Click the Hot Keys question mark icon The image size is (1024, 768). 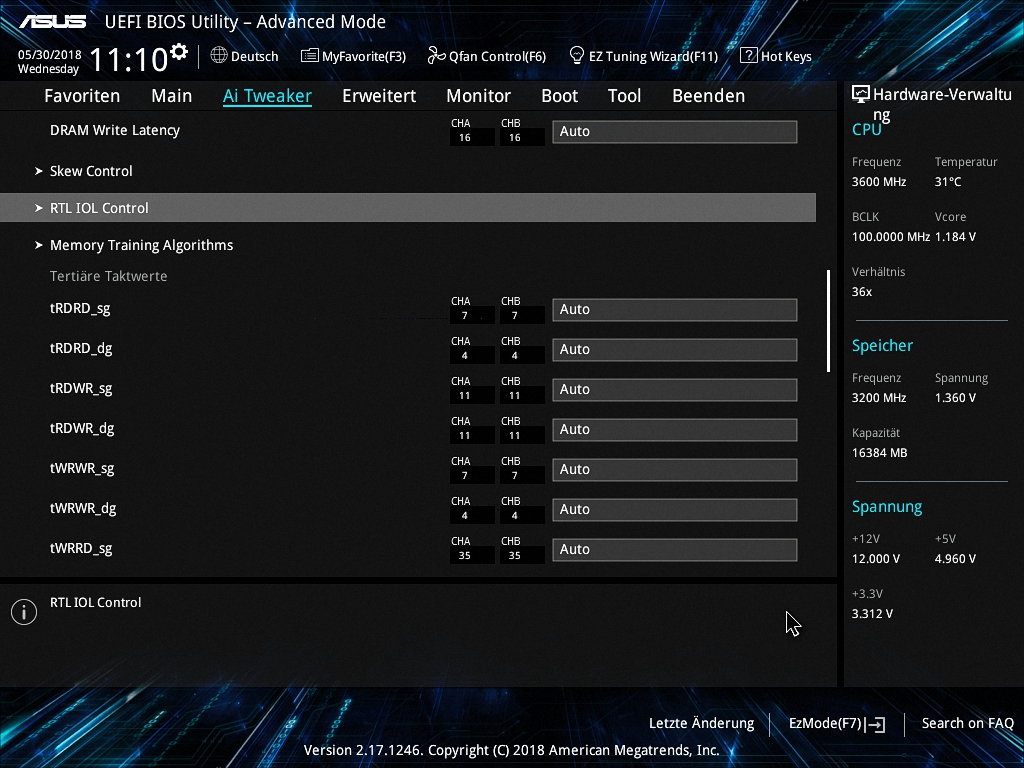748,56
